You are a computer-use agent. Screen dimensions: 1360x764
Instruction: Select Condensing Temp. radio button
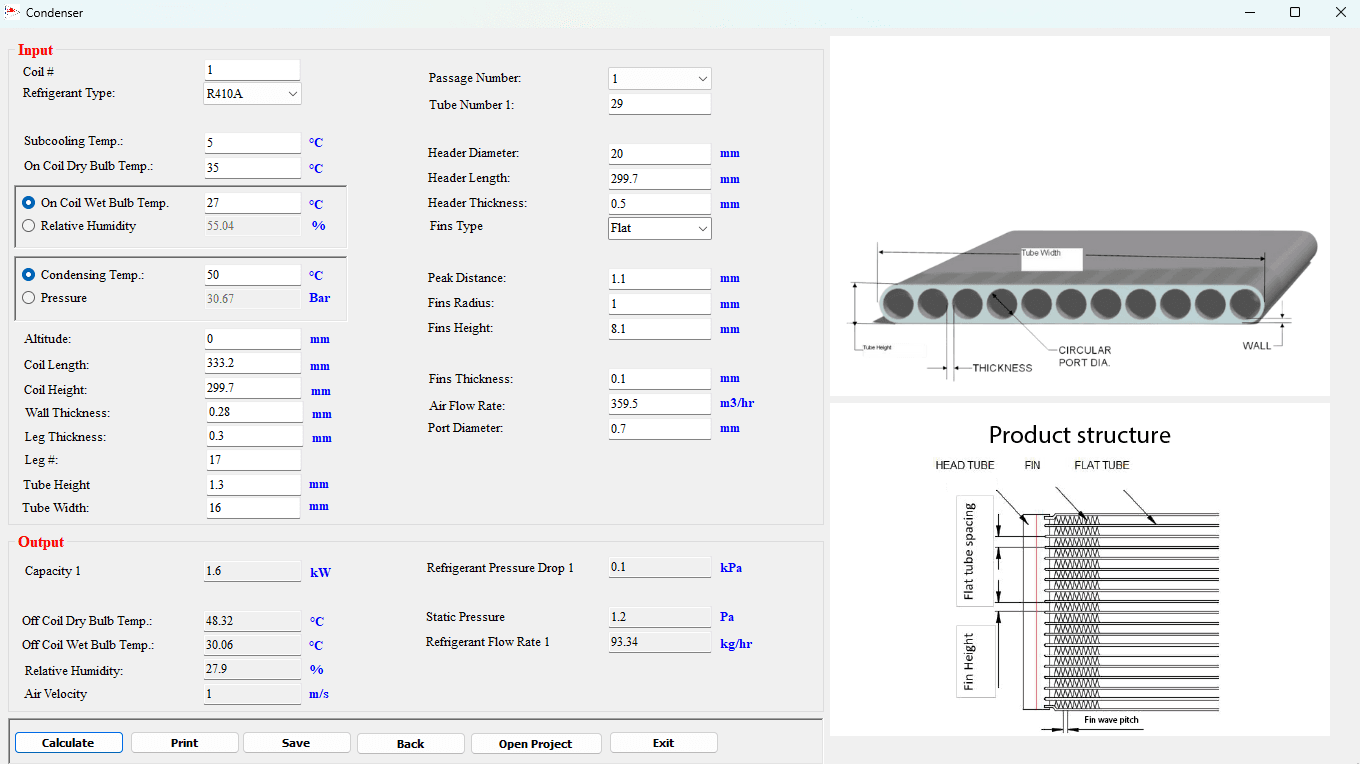(x=28, y=275)
